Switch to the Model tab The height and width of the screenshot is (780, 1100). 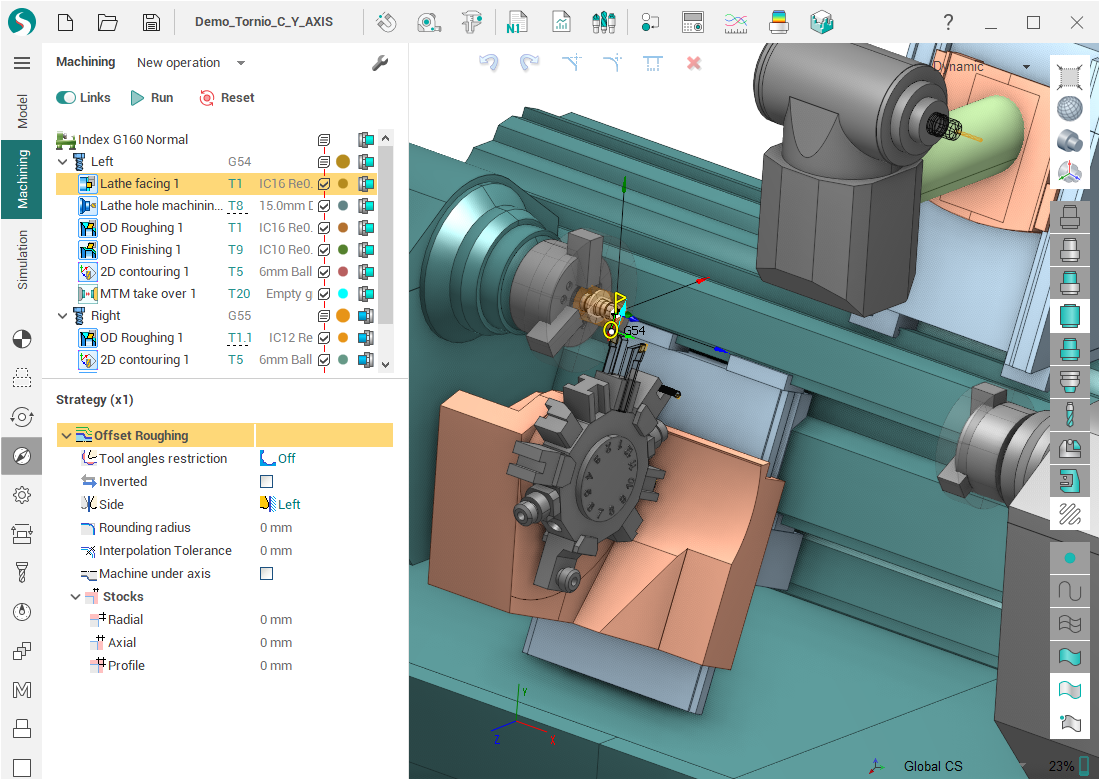(x=21, y=112)
